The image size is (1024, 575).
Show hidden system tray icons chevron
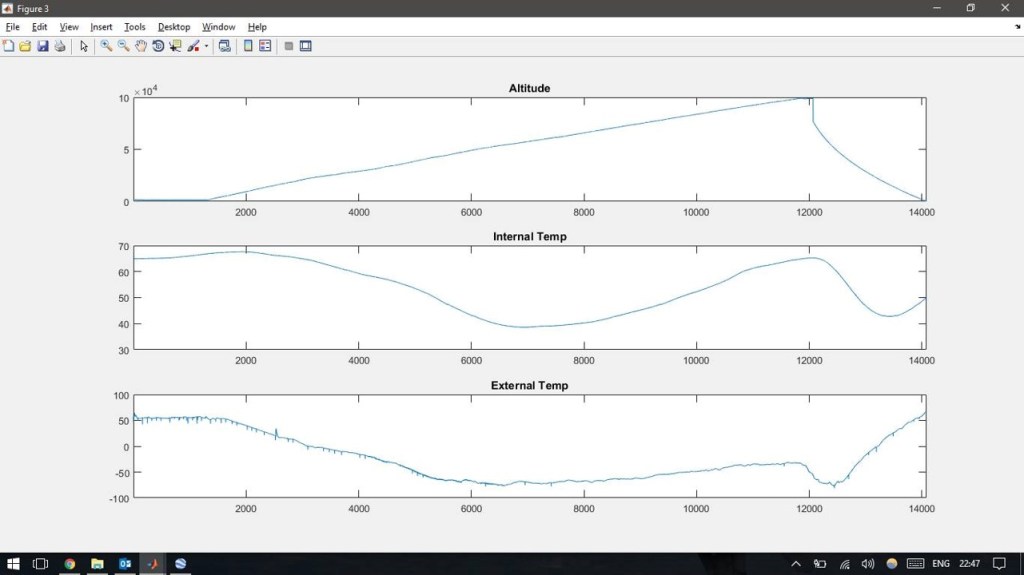[x=796, y=564]
